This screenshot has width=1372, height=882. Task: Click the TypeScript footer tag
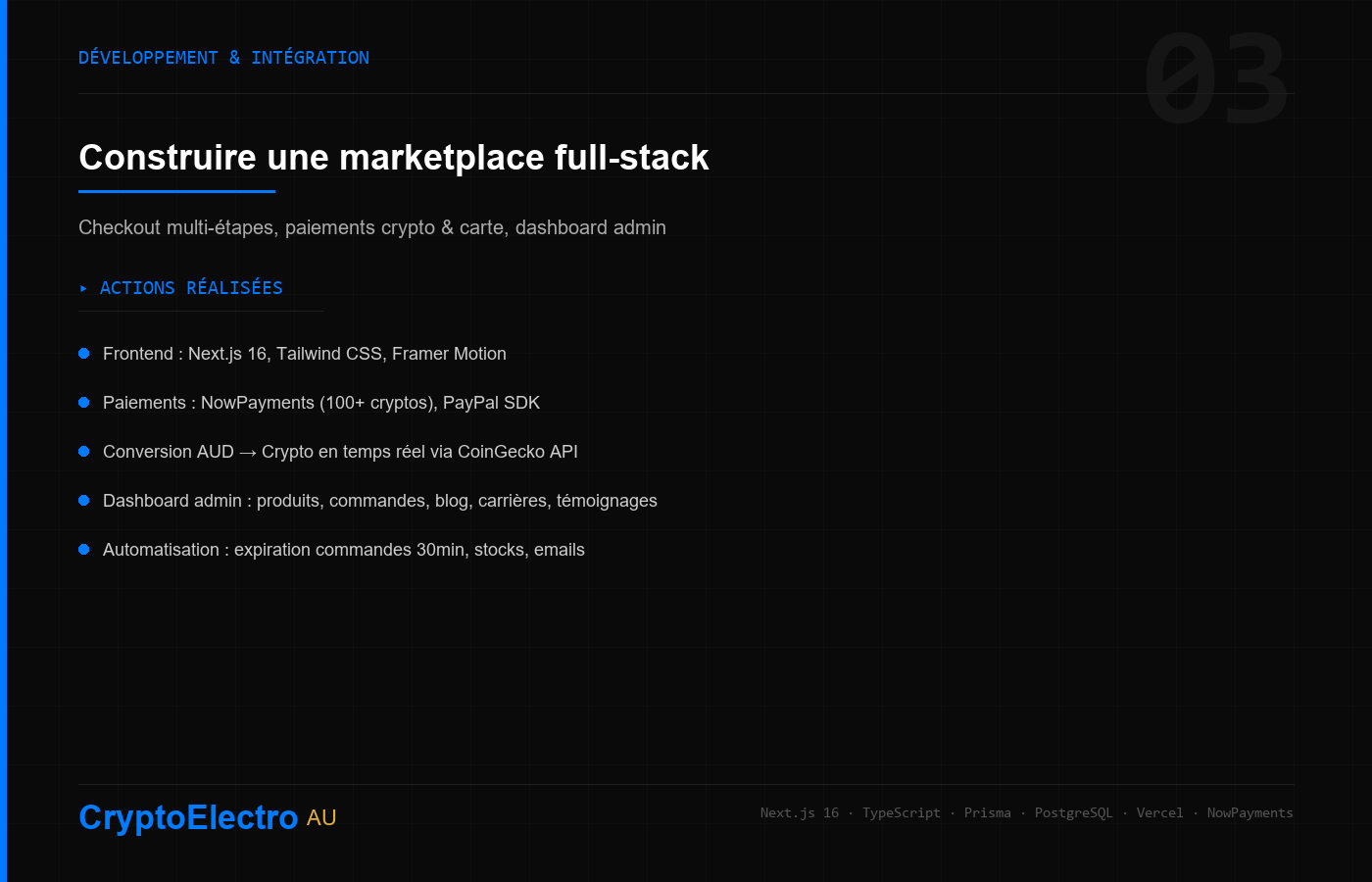click(x=901, y=812)
